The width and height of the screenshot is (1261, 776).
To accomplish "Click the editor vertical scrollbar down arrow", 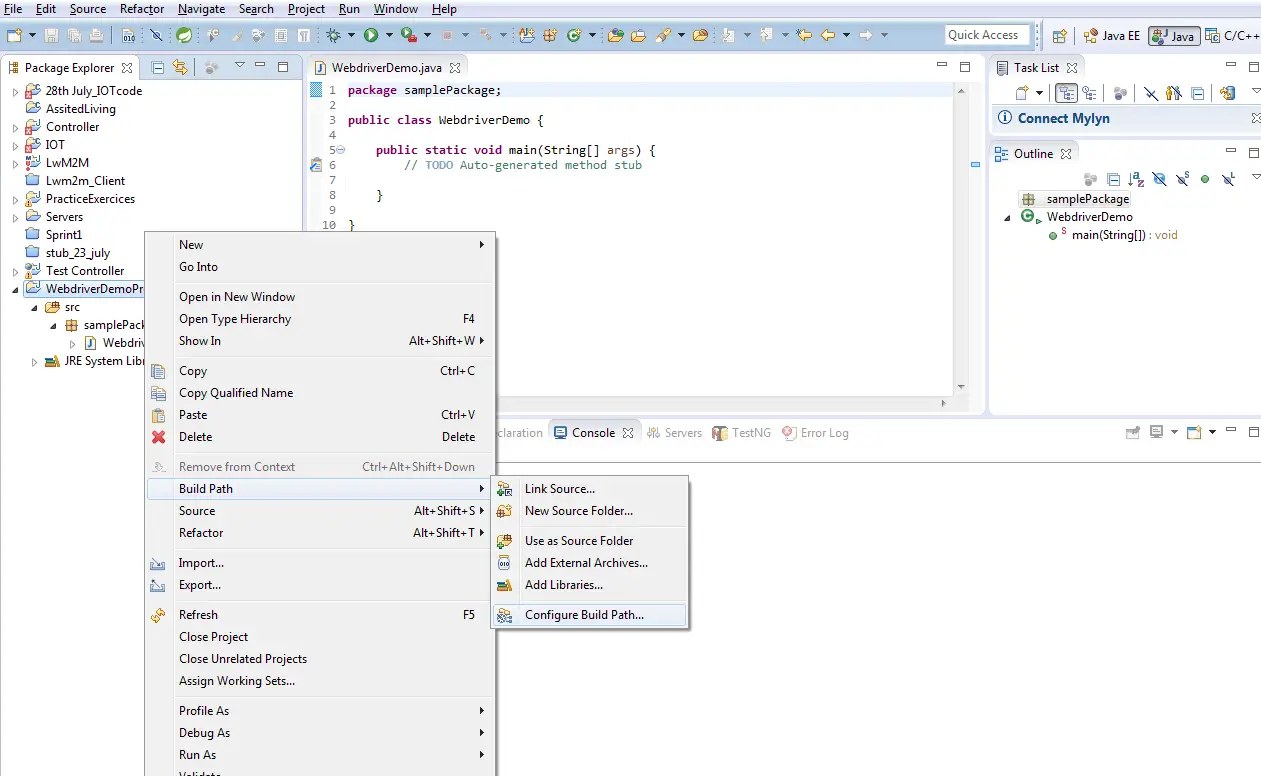I will [x=961, y=387].
